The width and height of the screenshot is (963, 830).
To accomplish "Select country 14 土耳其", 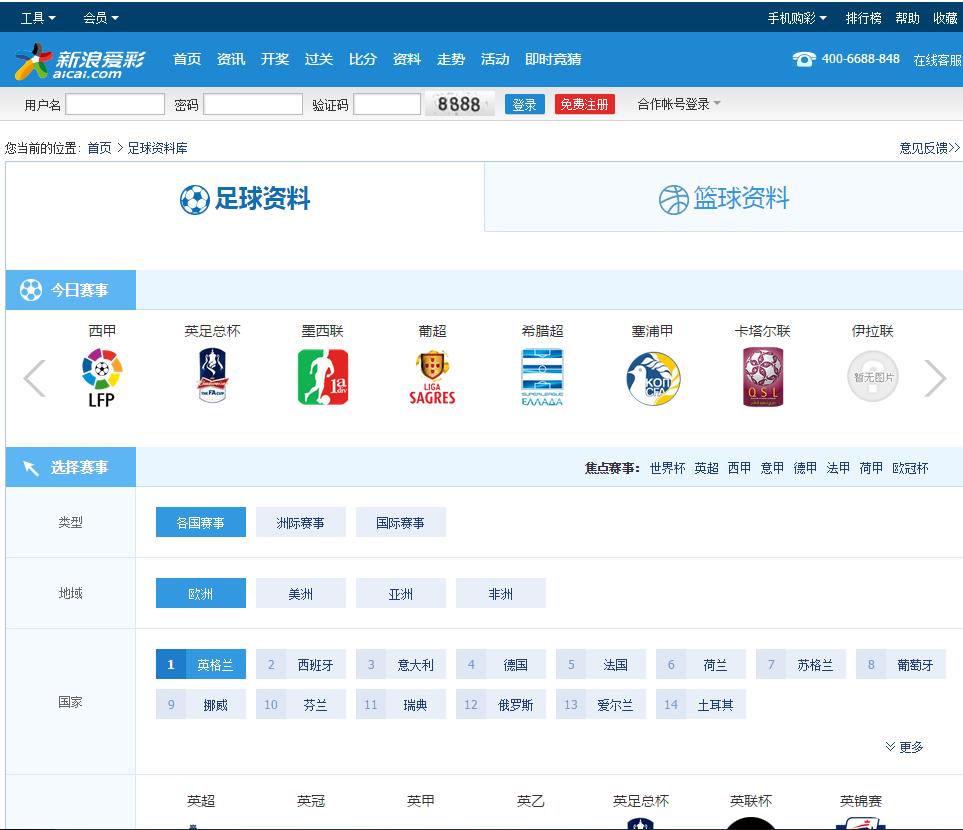I will [701, 704].
